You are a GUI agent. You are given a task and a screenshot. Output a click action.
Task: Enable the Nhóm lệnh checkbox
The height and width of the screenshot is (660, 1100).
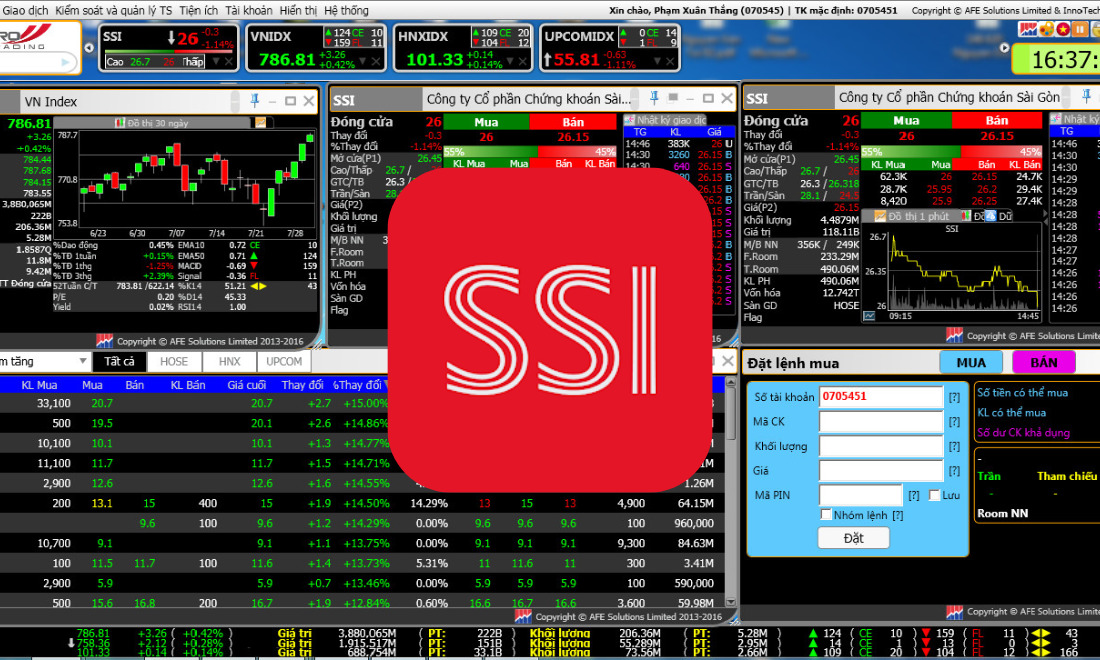tap(826, 515)
